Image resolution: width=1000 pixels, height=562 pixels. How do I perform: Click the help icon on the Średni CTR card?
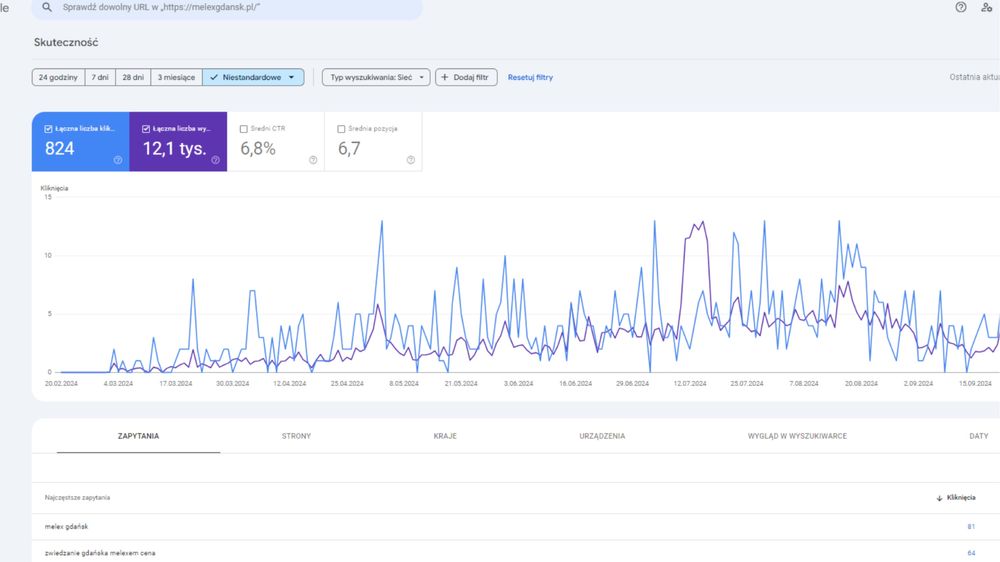pyautogui.click(x=313, y=160)
